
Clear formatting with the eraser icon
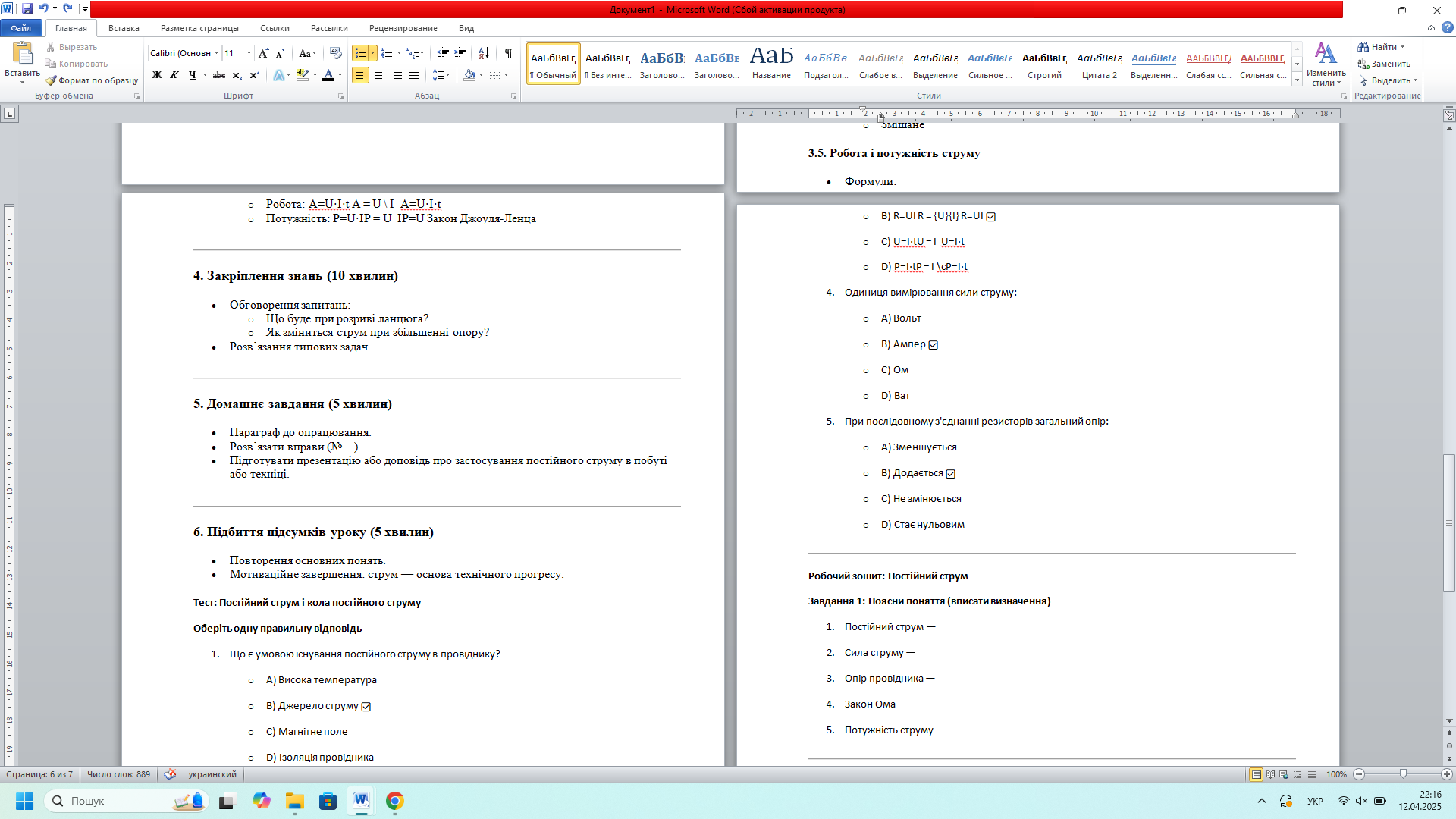point(336,53)
